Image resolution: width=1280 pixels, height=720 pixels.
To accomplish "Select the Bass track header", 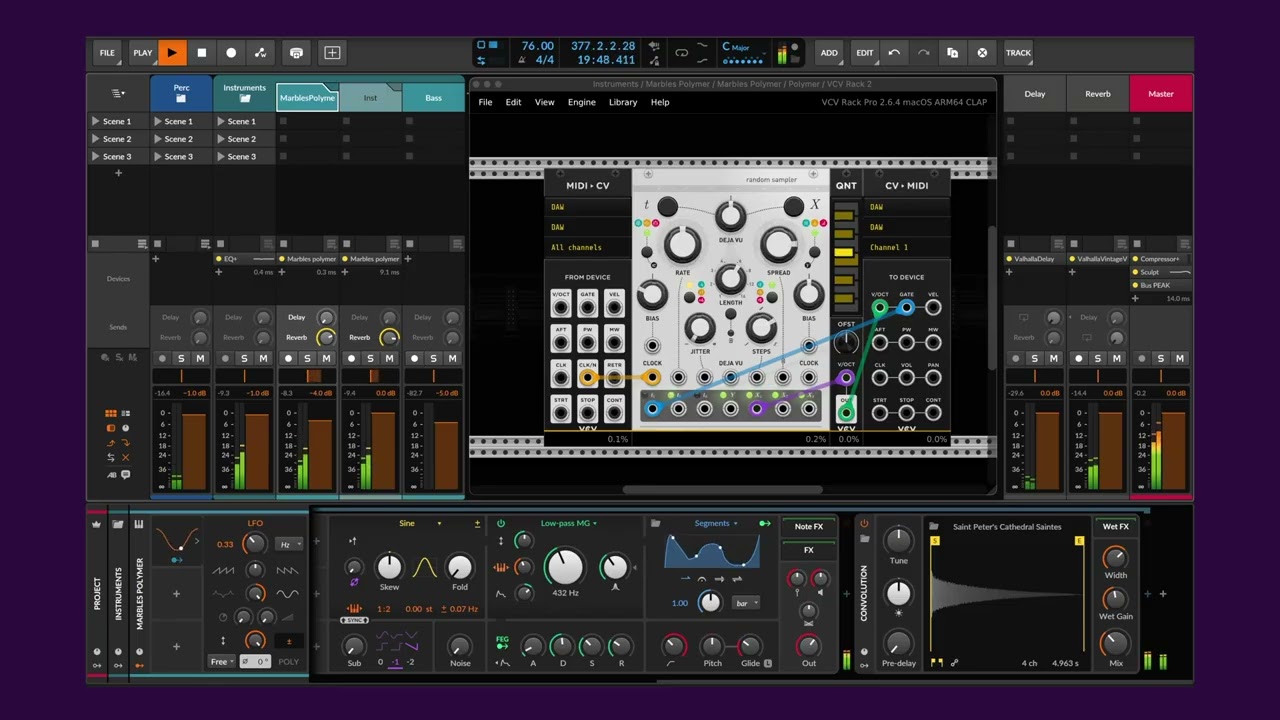I will coord(433,97).
